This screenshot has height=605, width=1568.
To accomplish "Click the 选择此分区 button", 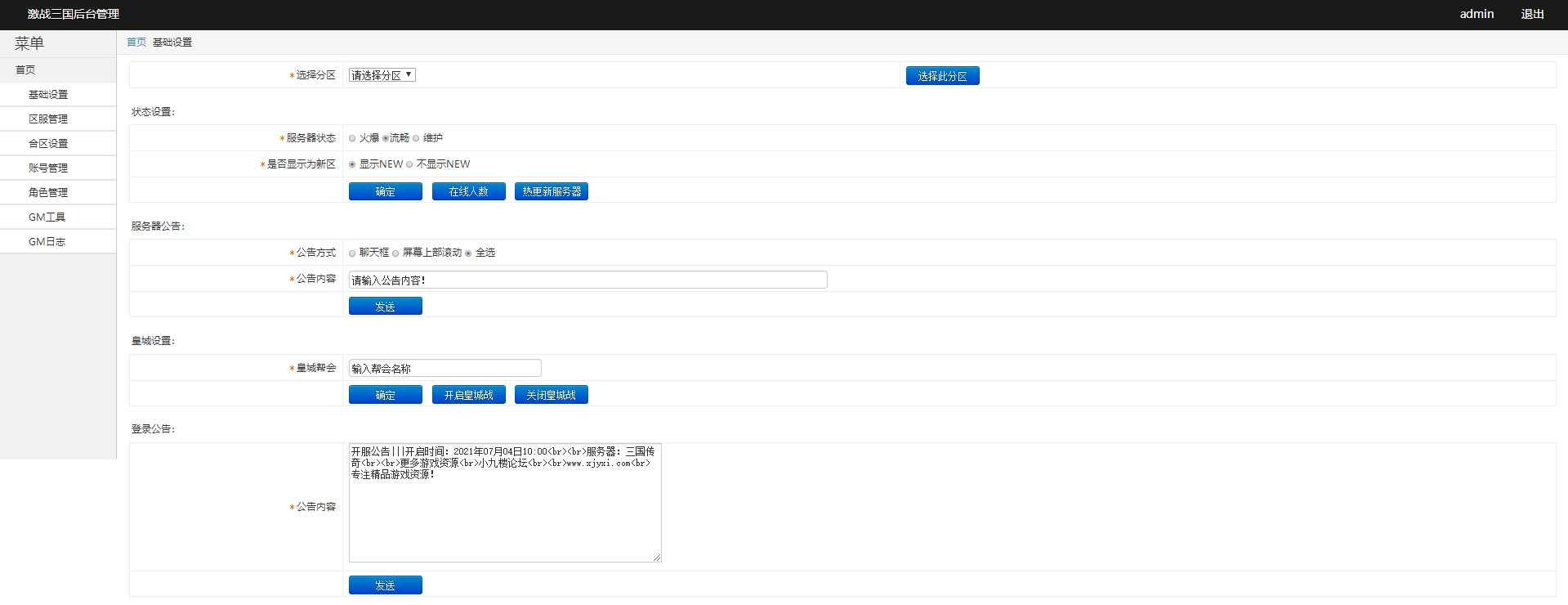I will click(x=942, y=76).
